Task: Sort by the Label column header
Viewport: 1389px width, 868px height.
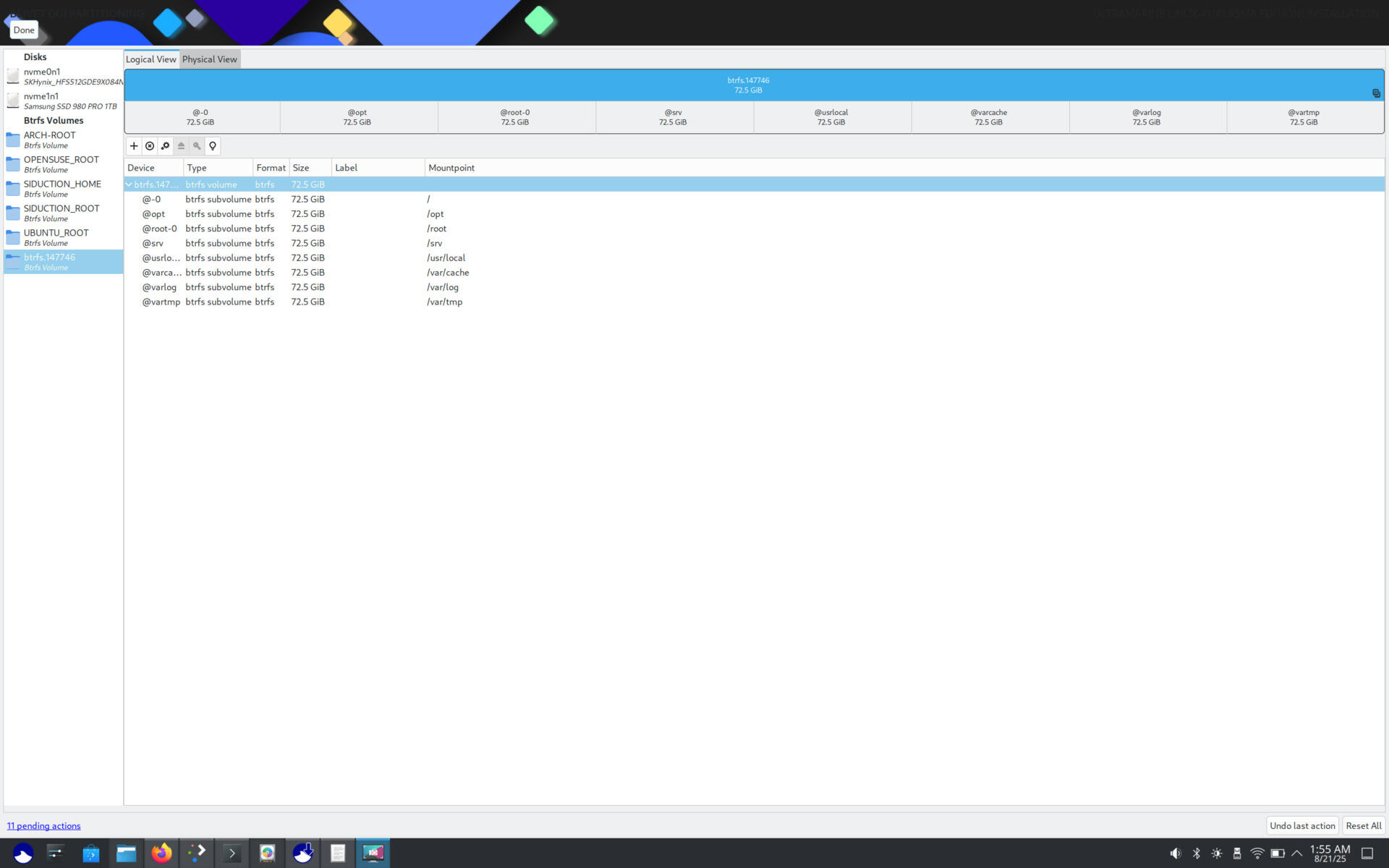Action: [378, 168]
